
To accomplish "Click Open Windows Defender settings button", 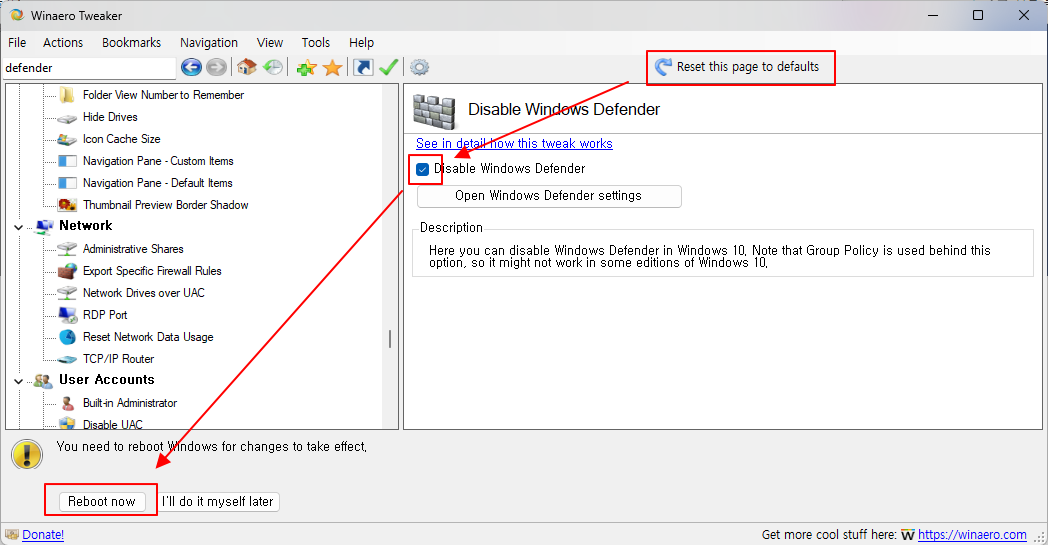I will click(549, 196).
